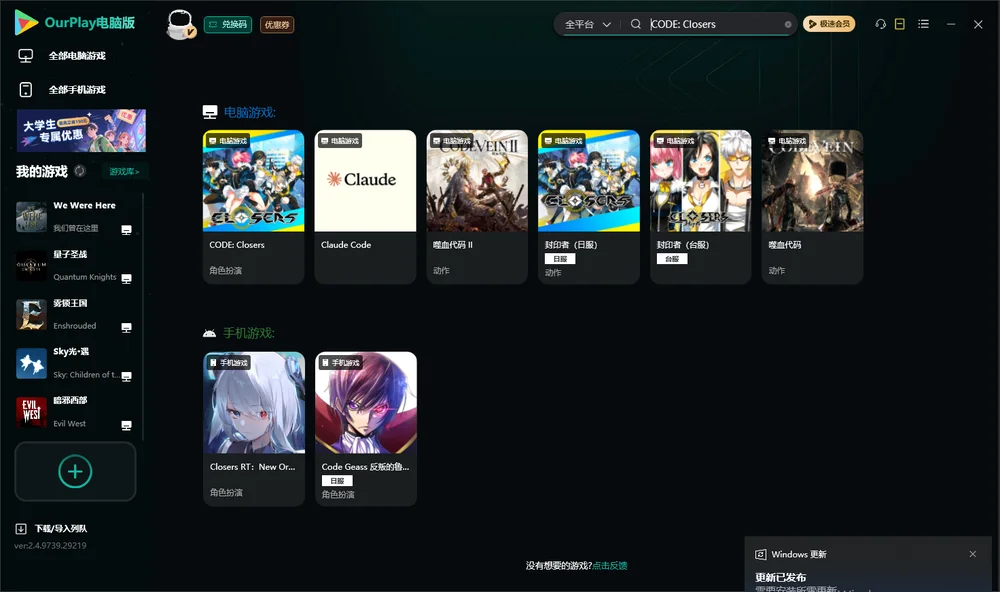Click the 手机游戏 section android icon
1000x592 pixels.
pyautogui.click(x=209, y=333)
